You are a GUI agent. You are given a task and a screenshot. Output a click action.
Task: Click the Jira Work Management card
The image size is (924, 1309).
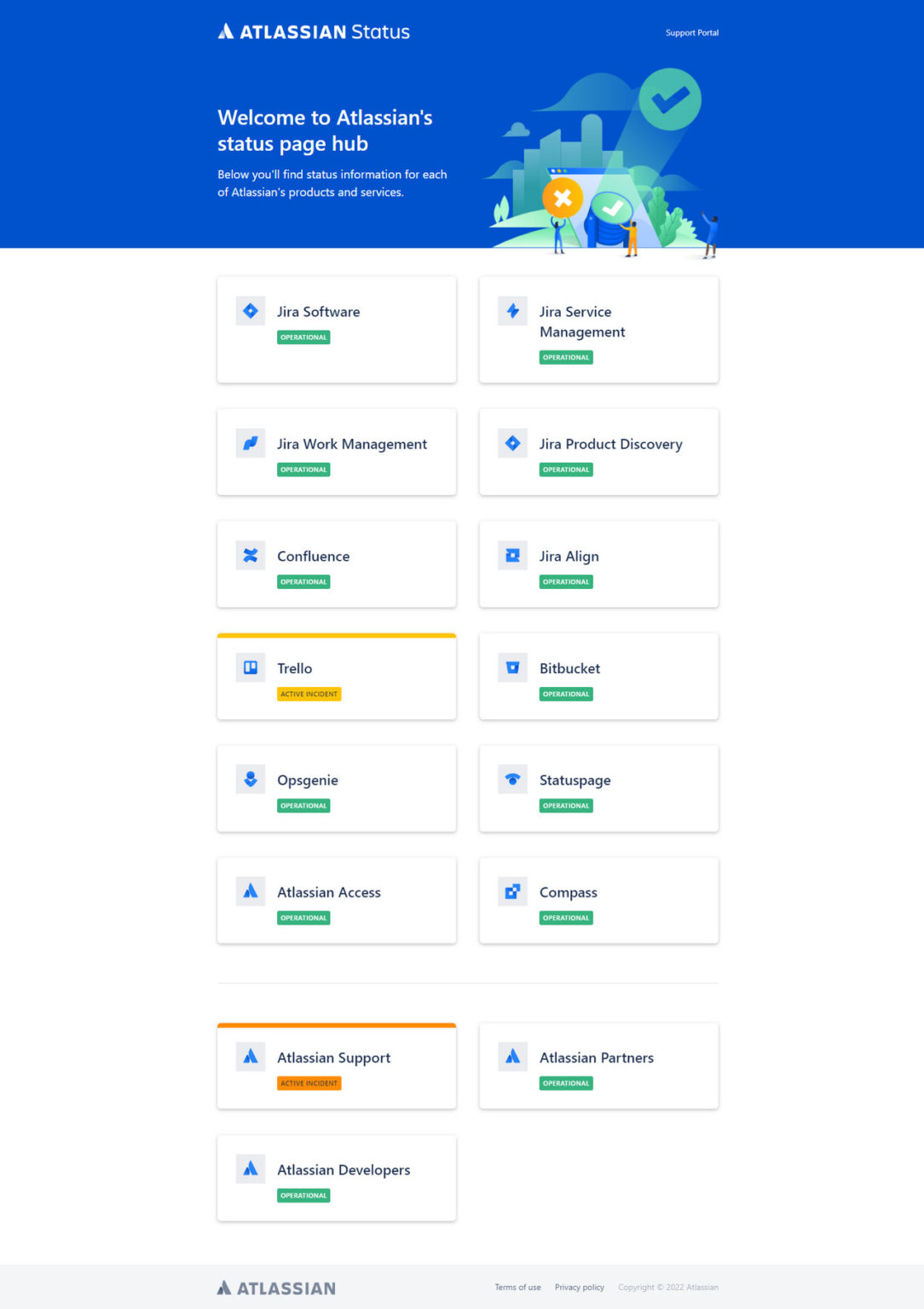337,452
